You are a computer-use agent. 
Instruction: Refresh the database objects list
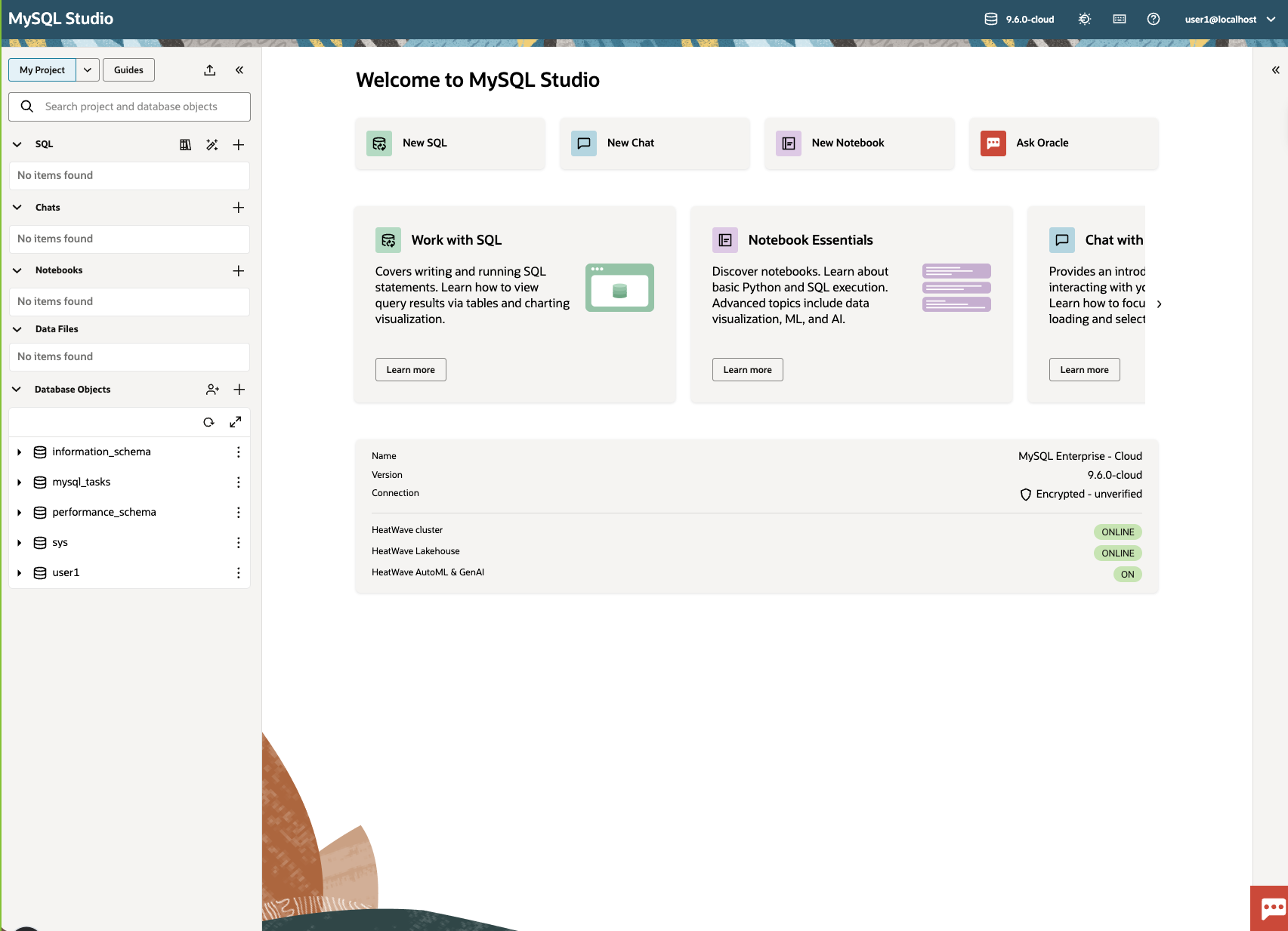208,422
